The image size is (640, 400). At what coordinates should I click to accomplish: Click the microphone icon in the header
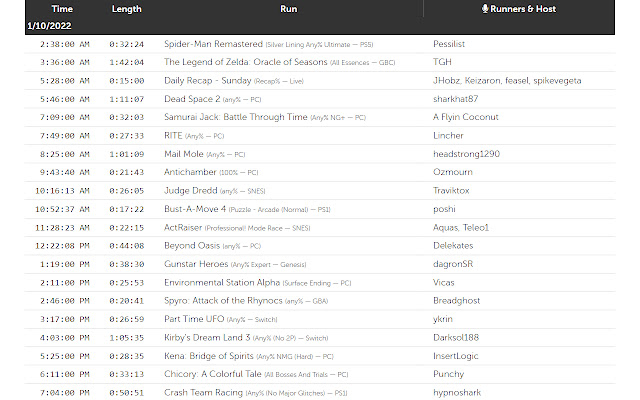click(x=485, y=8)
